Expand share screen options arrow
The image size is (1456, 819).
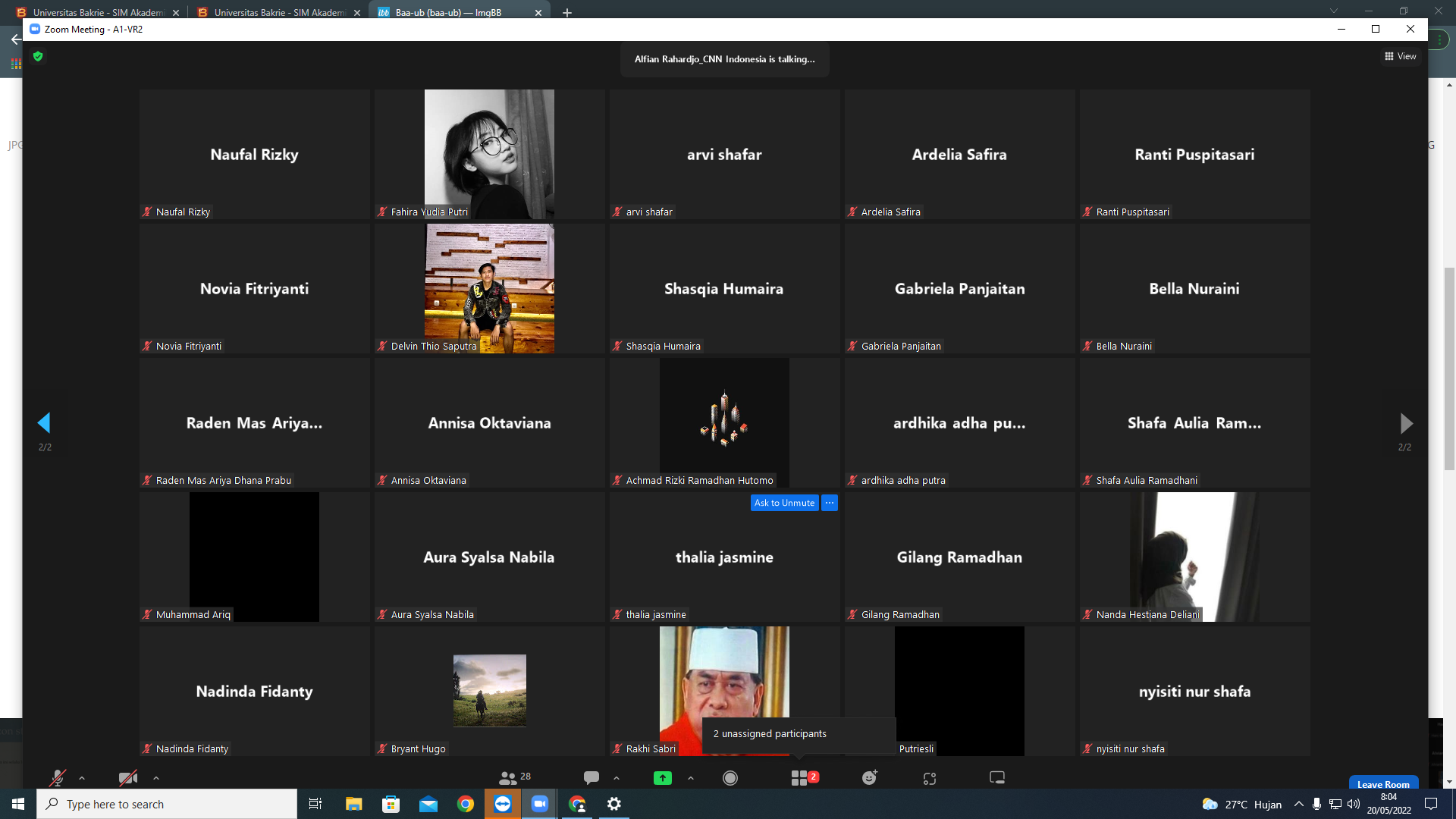point(691,778)
